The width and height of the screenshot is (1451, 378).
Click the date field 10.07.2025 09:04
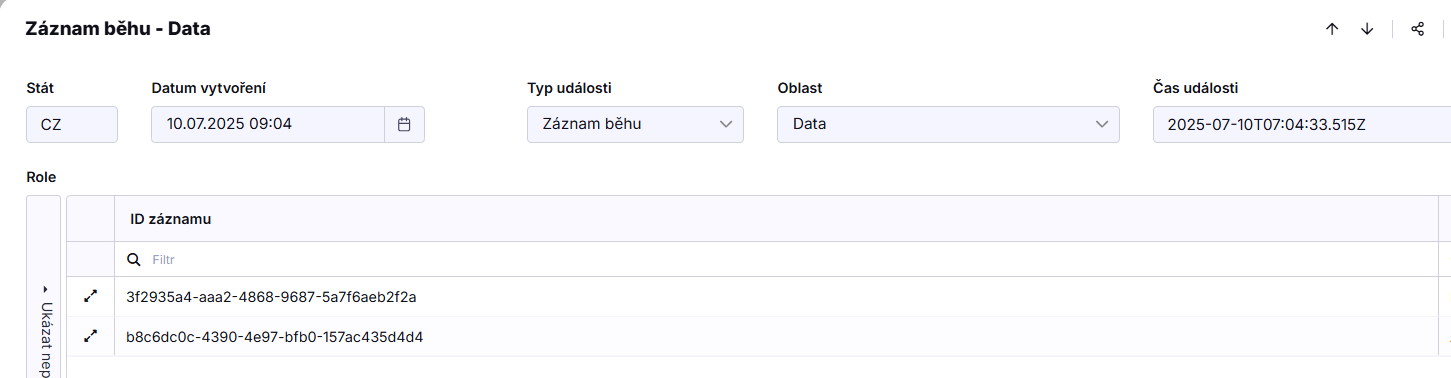point(268,125)
